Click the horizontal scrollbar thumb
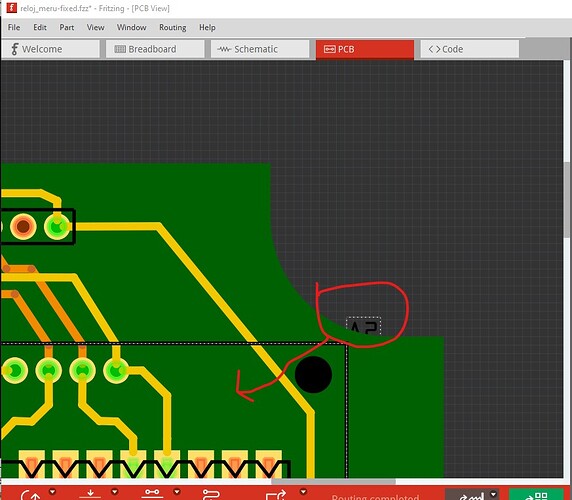The width and height of the screenshot is (572, 500). tap(333, 481)
